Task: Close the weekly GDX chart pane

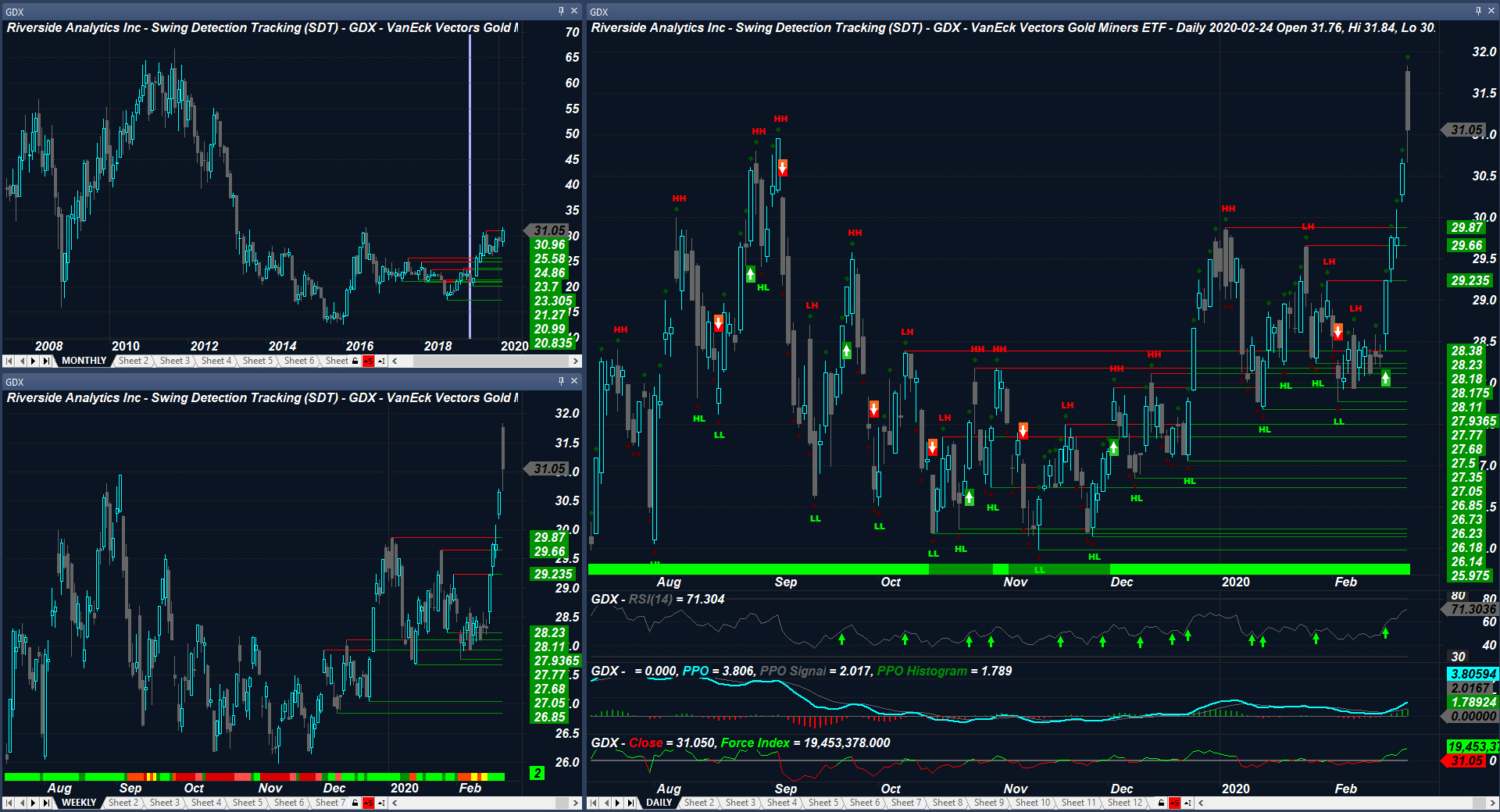Action: click(x=574, y=381)
